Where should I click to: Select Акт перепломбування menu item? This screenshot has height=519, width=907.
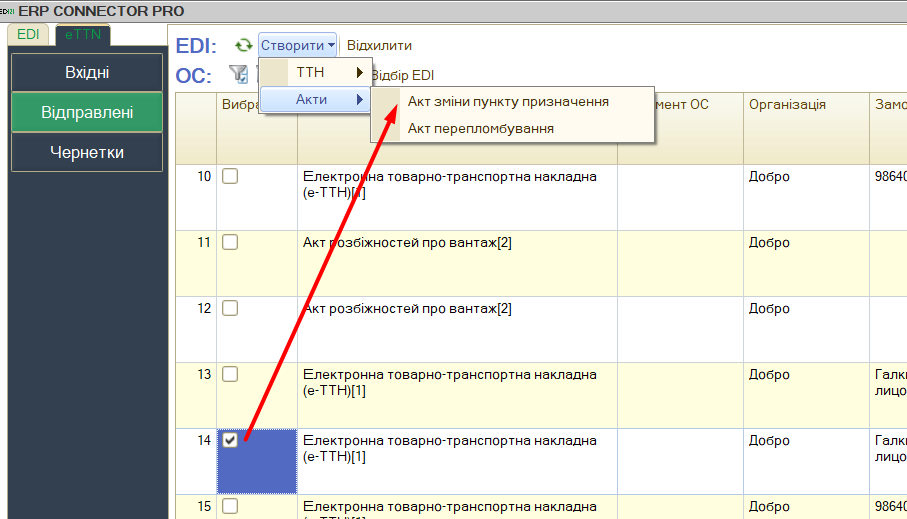coord(480,128)
